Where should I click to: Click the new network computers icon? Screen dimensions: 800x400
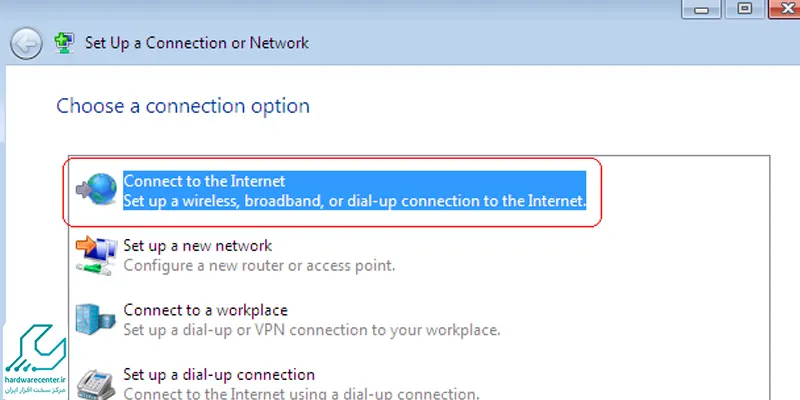tap(96, 256)
